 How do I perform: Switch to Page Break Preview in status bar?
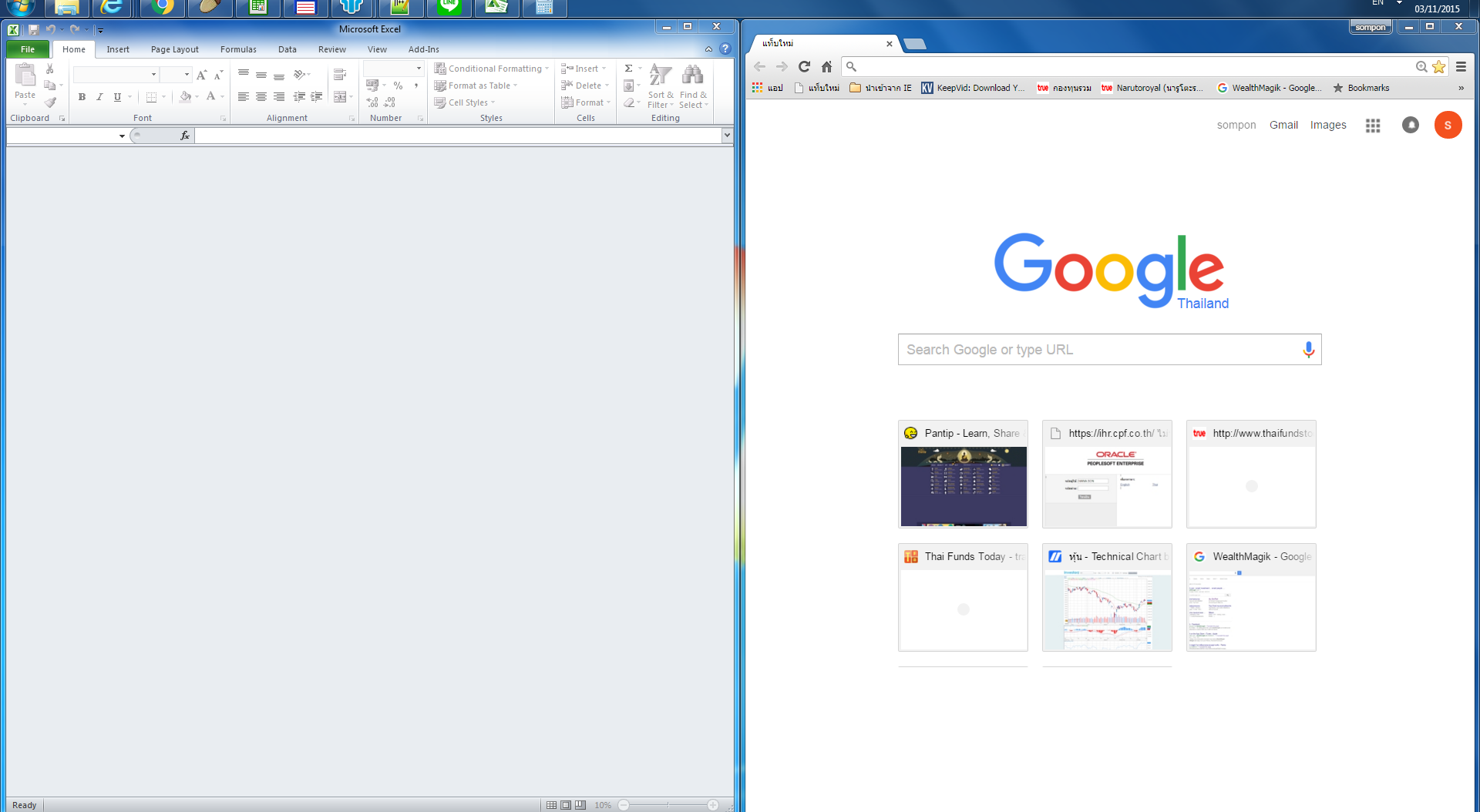pos(580,805)
